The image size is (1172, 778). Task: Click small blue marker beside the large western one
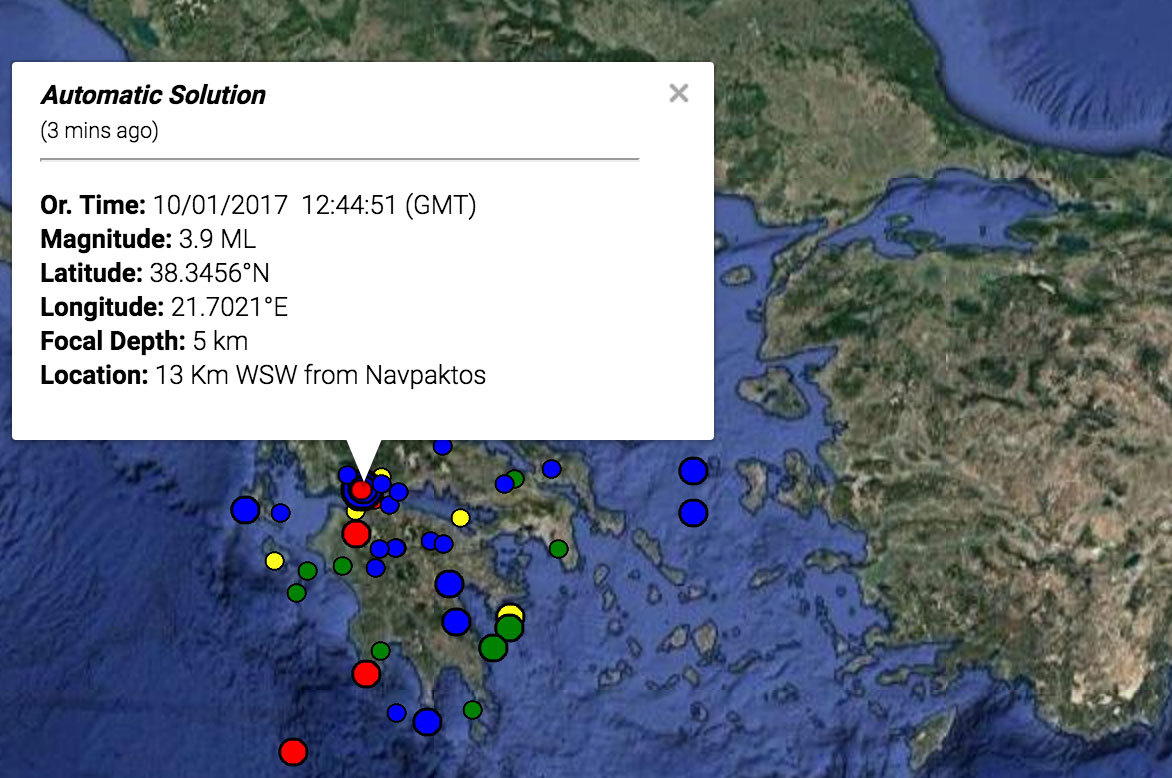point(280,513)
